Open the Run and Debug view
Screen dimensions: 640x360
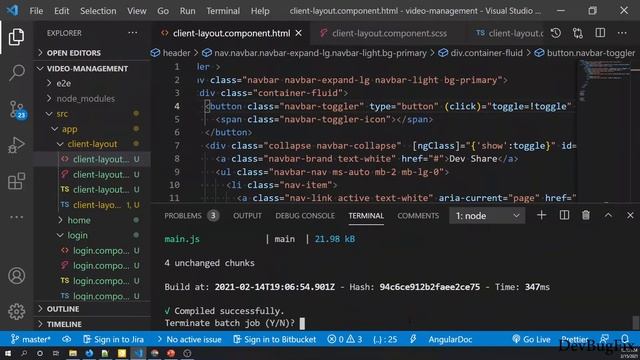pyautogui.click(x=16, y=145)
